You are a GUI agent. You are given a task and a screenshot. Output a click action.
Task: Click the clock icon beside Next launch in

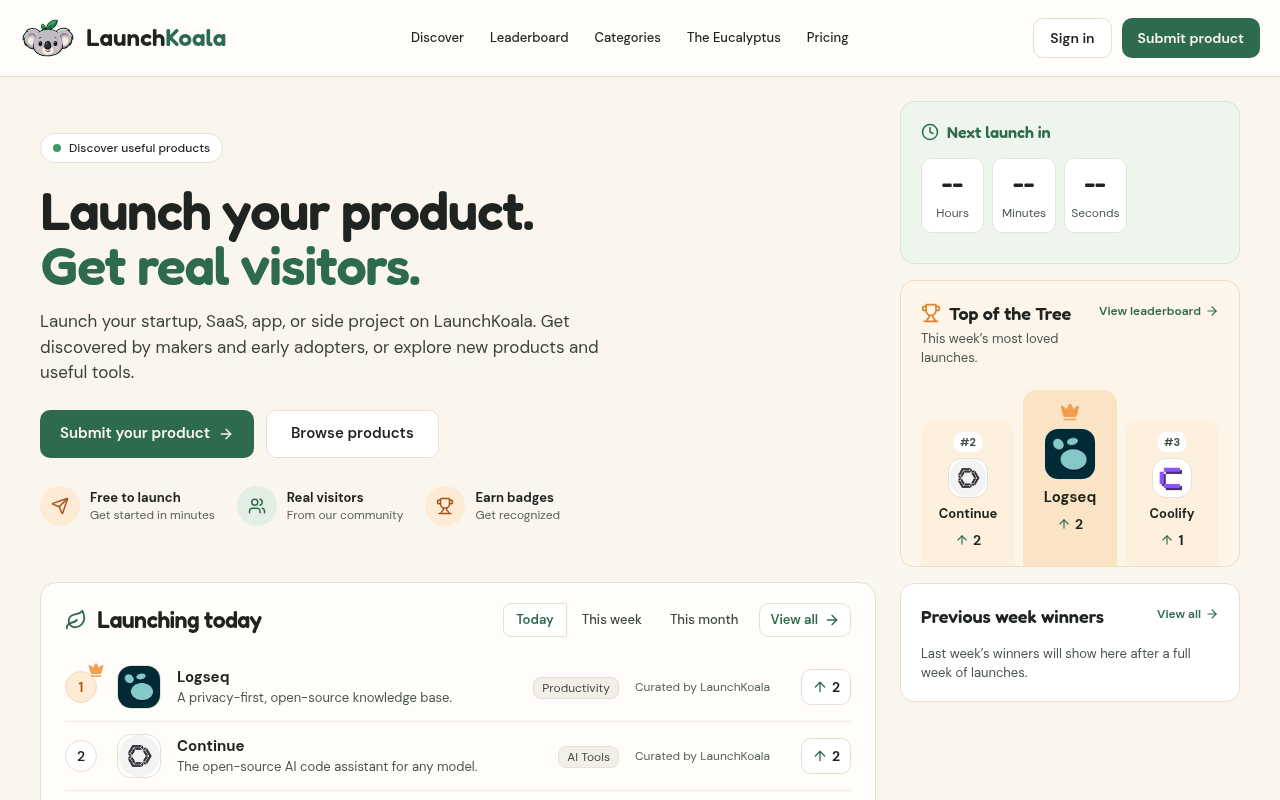pos(930,132)
